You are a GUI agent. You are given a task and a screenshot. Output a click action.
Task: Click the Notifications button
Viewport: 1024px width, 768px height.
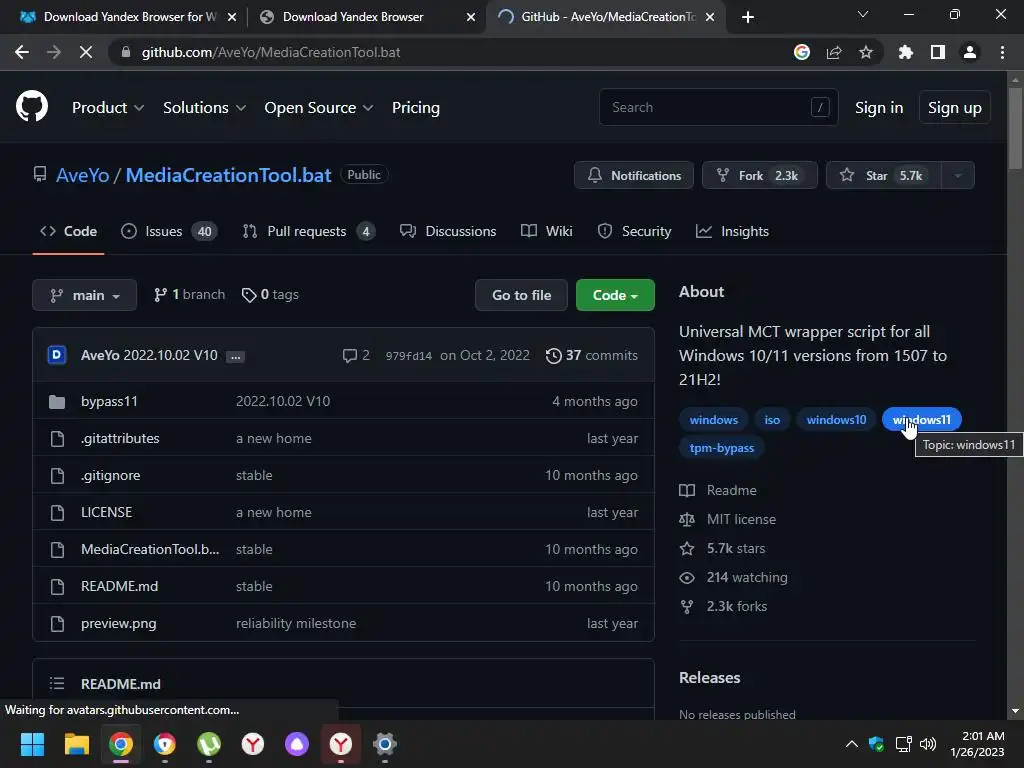(x=633, y=176)
